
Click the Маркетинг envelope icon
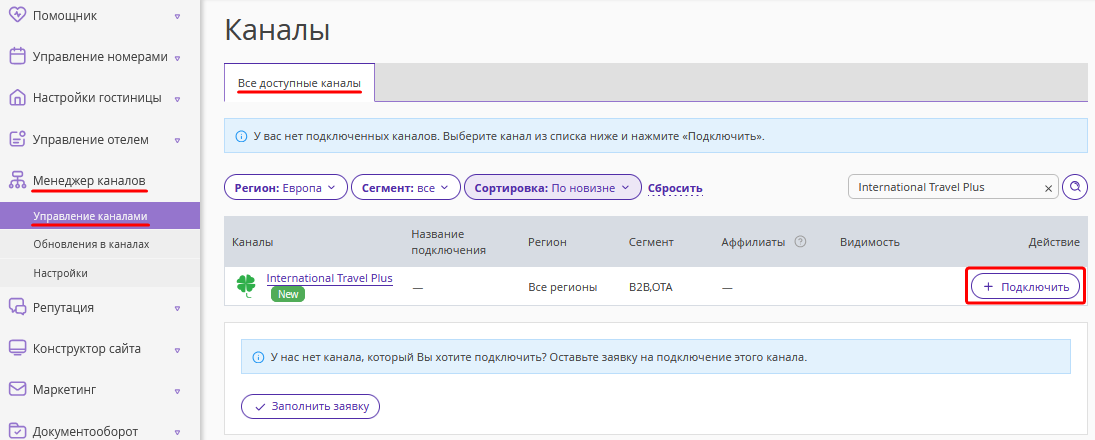(x=17, y=389)
